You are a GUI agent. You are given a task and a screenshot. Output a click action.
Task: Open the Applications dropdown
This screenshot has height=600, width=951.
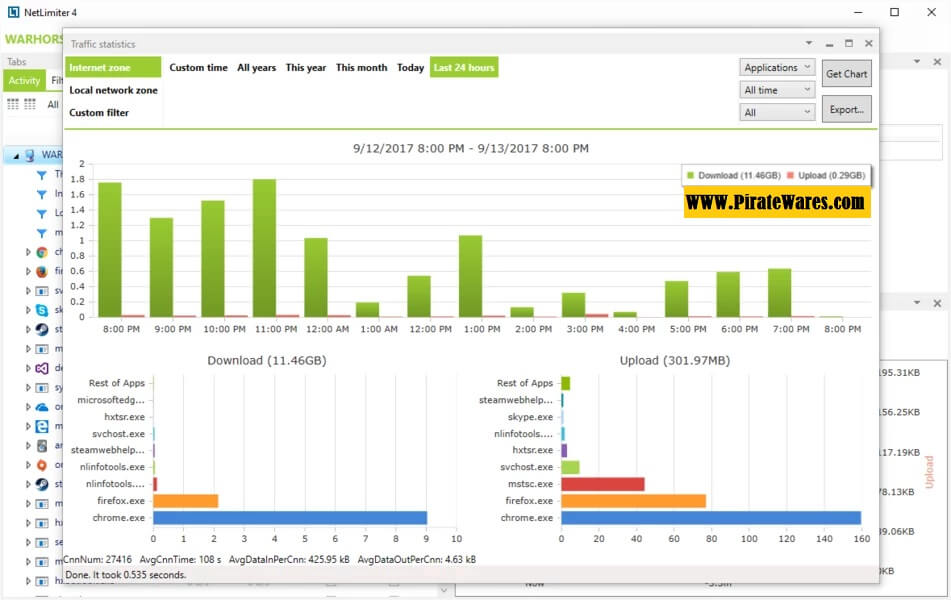pyautogui.click(x=778, y=68)
